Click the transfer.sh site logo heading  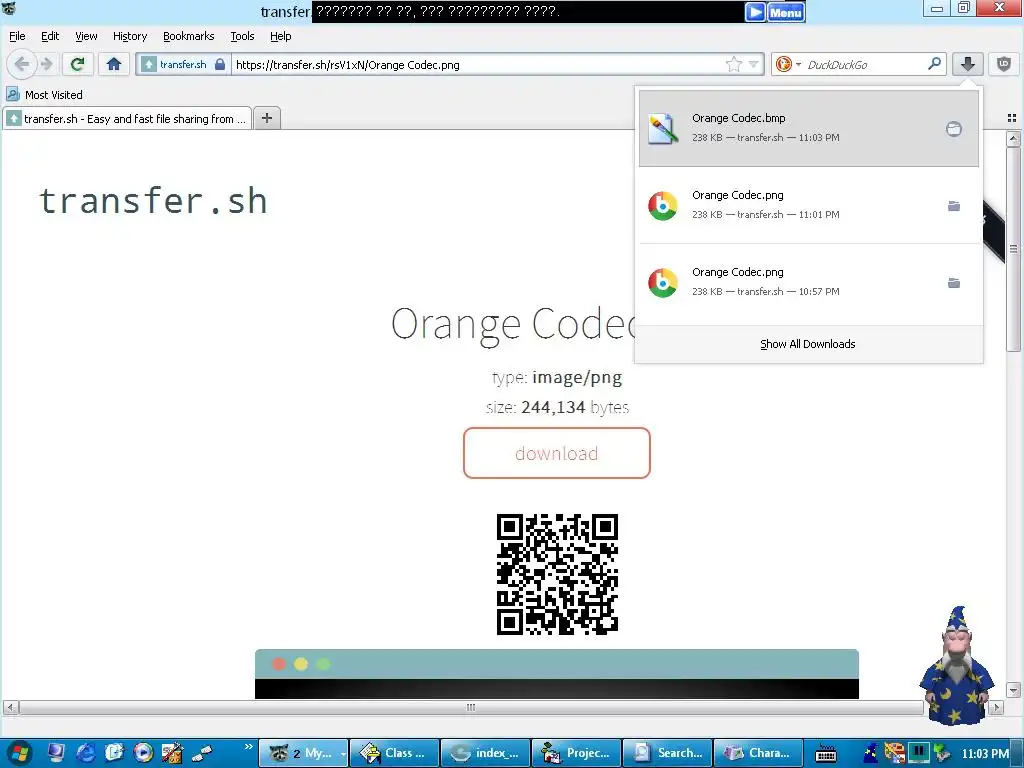(153, 200)
